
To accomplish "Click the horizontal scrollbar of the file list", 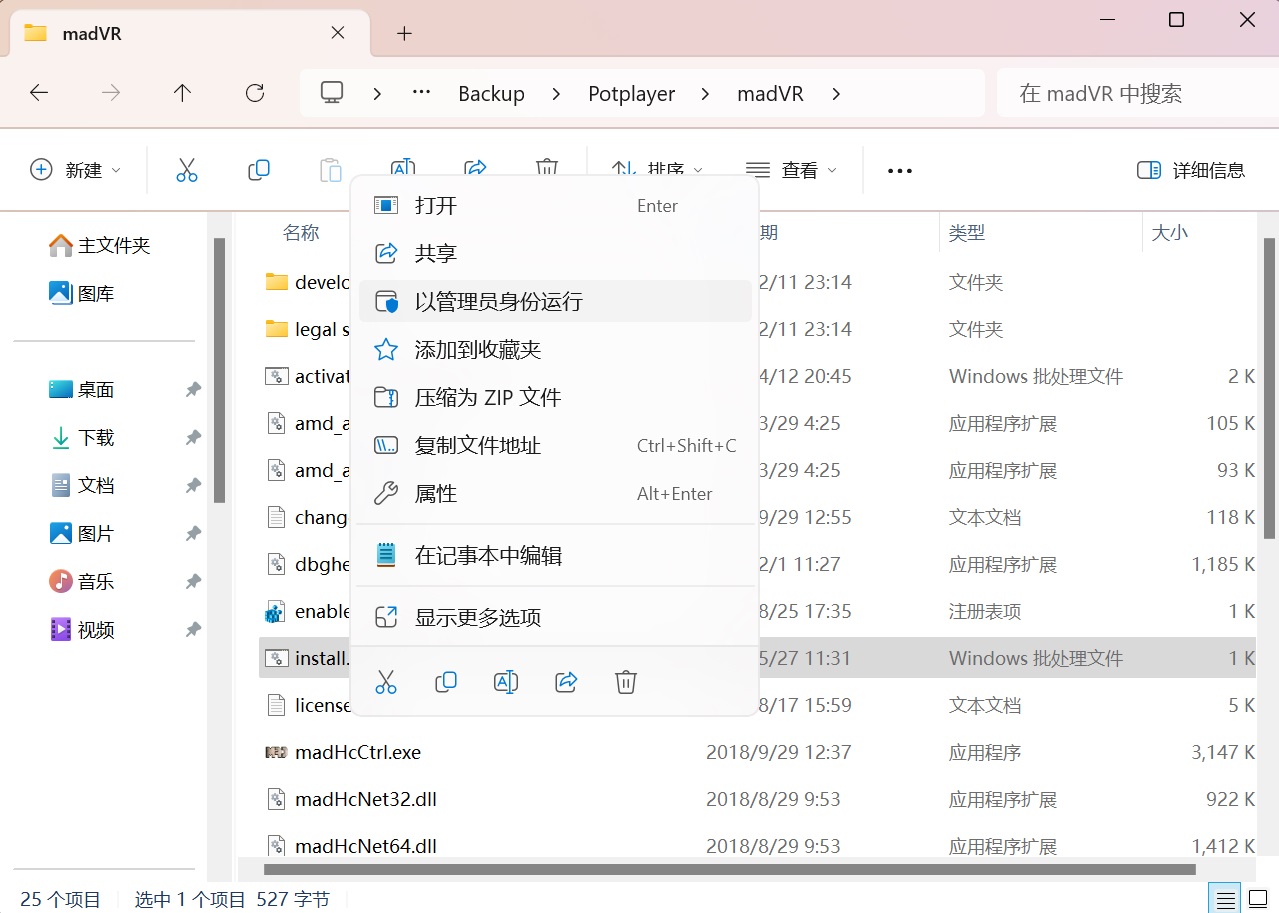I will (730, 869).
